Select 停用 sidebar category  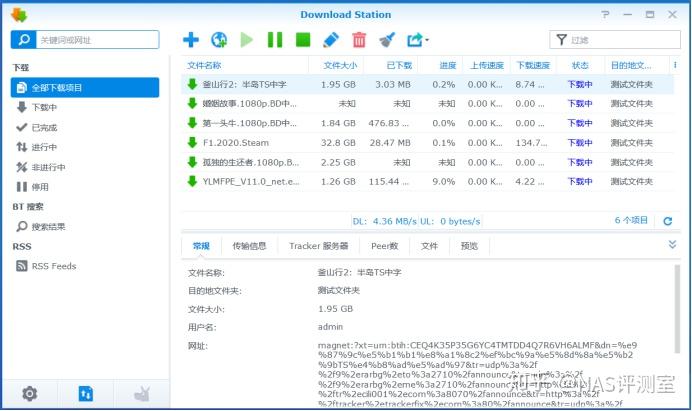click(85, 187)
